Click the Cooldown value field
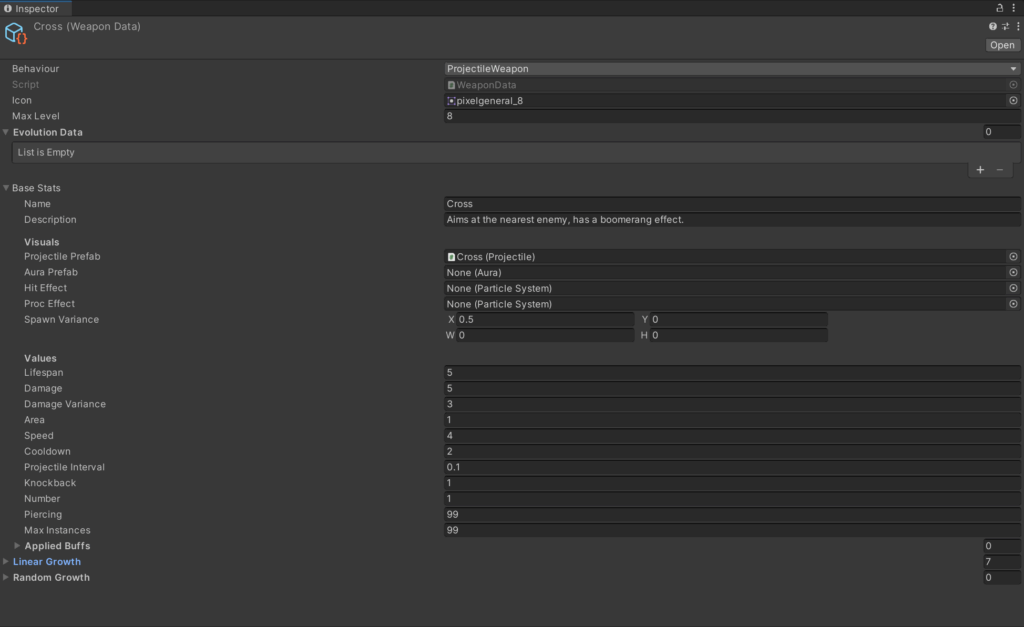 [x=731, y=452]
